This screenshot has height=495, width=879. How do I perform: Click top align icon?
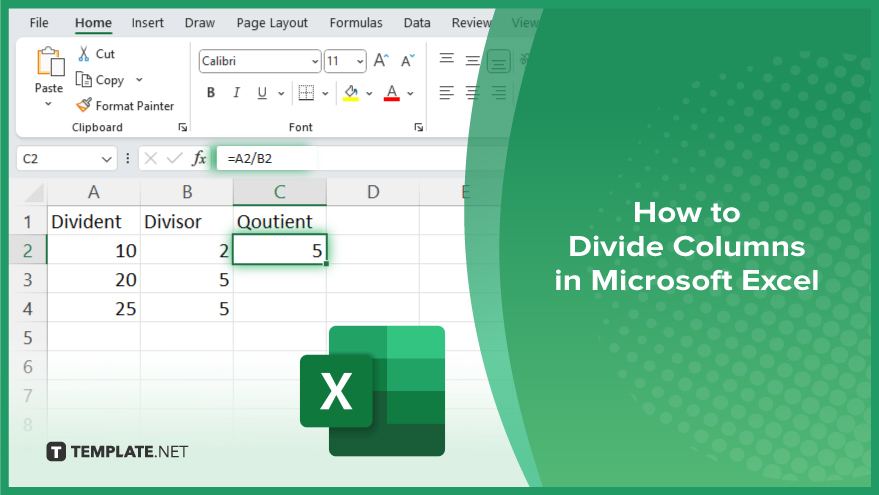coord(447,58)
